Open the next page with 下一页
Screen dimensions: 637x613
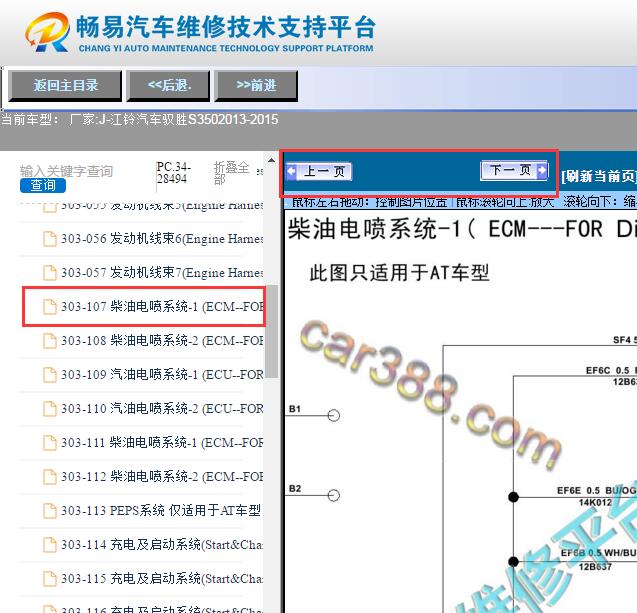tap(514, 170)
